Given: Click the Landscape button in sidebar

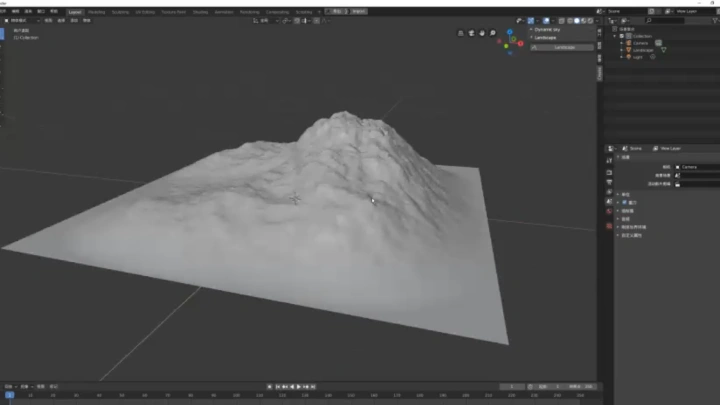Looking at the screenshot, I should coord(562,47).
